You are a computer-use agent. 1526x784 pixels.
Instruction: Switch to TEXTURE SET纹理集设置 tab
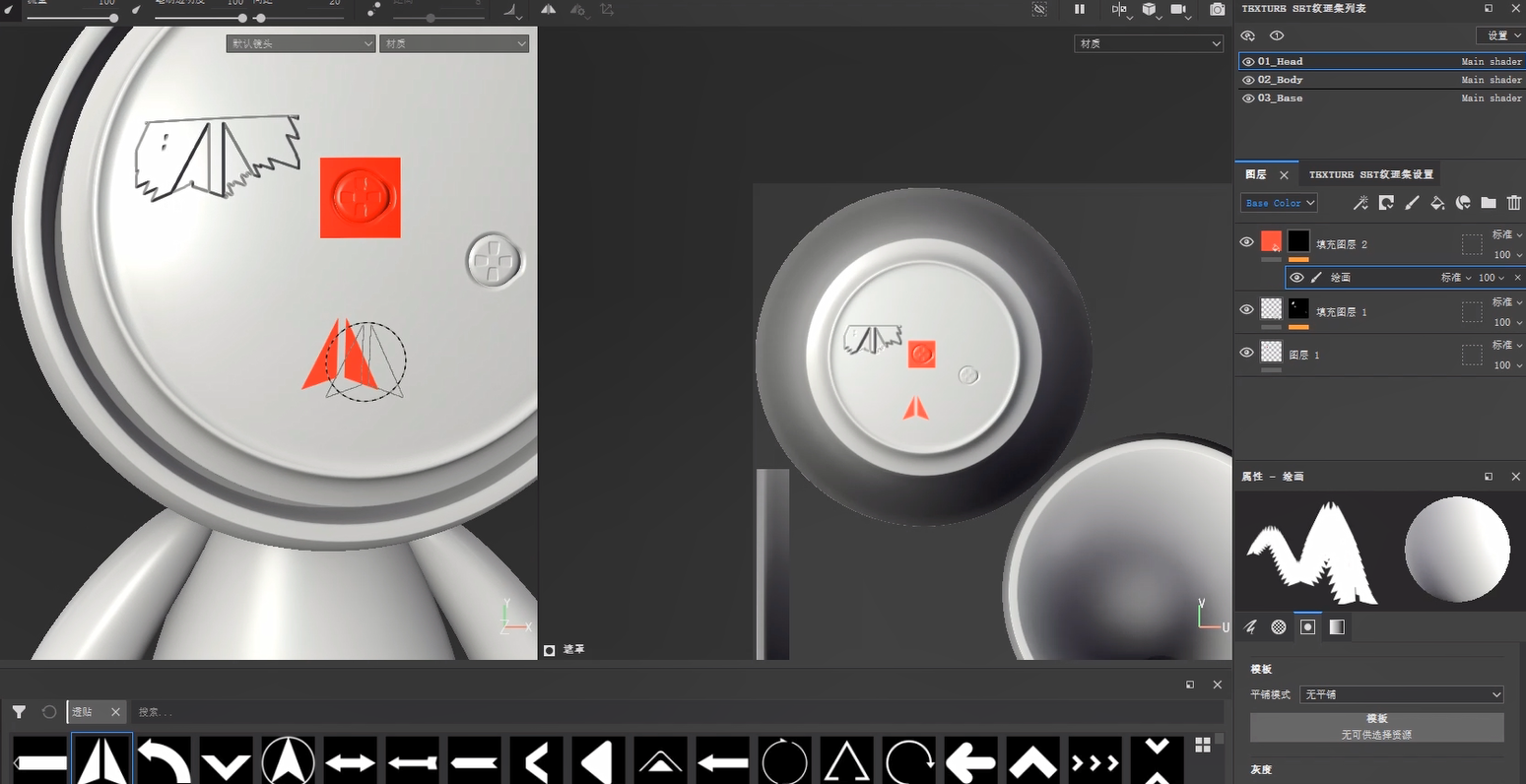tap(1370, 174)
